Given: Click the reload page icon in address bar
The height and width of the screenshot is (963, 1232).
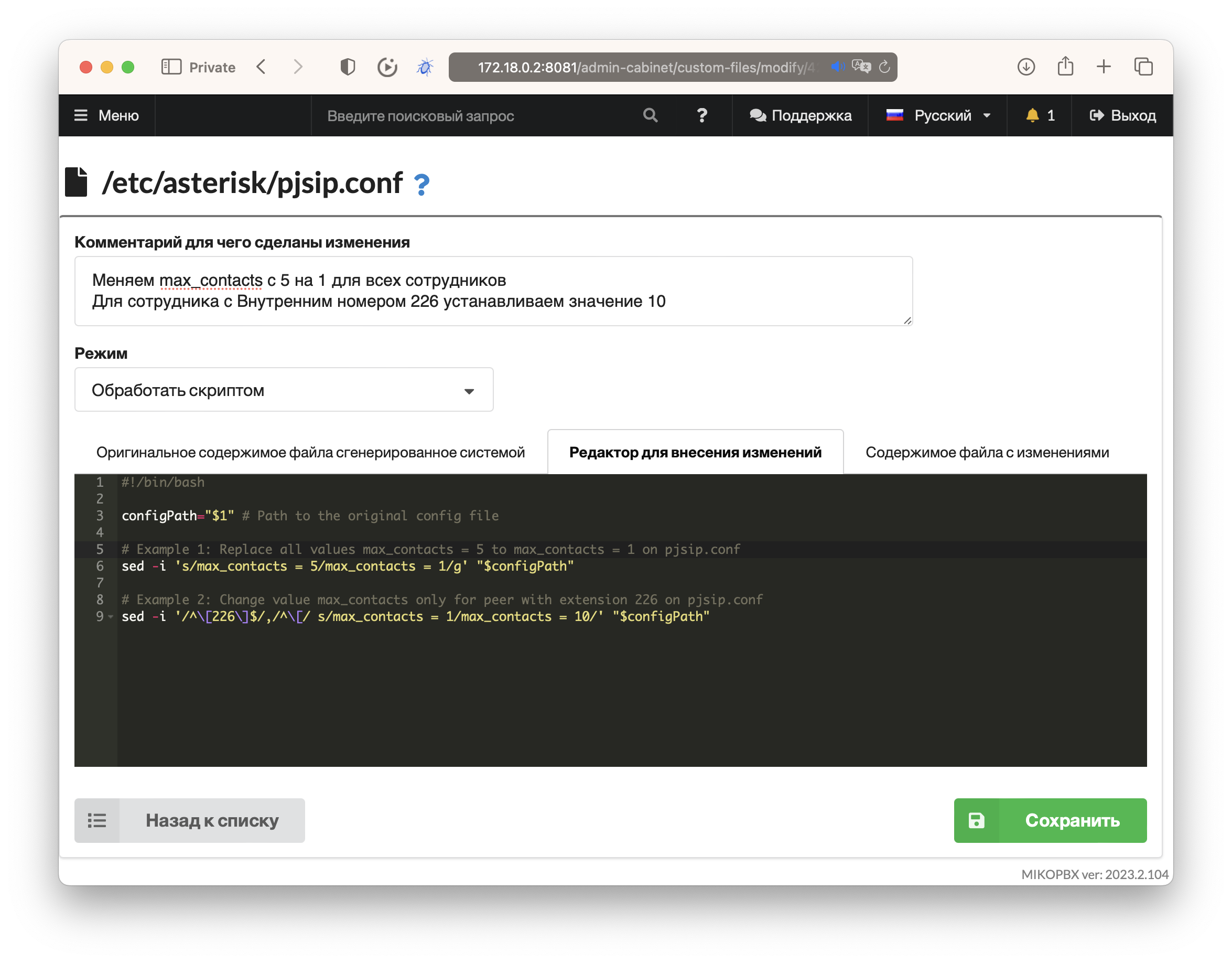Looking at the screenshot, I should [x=884, y=67].
